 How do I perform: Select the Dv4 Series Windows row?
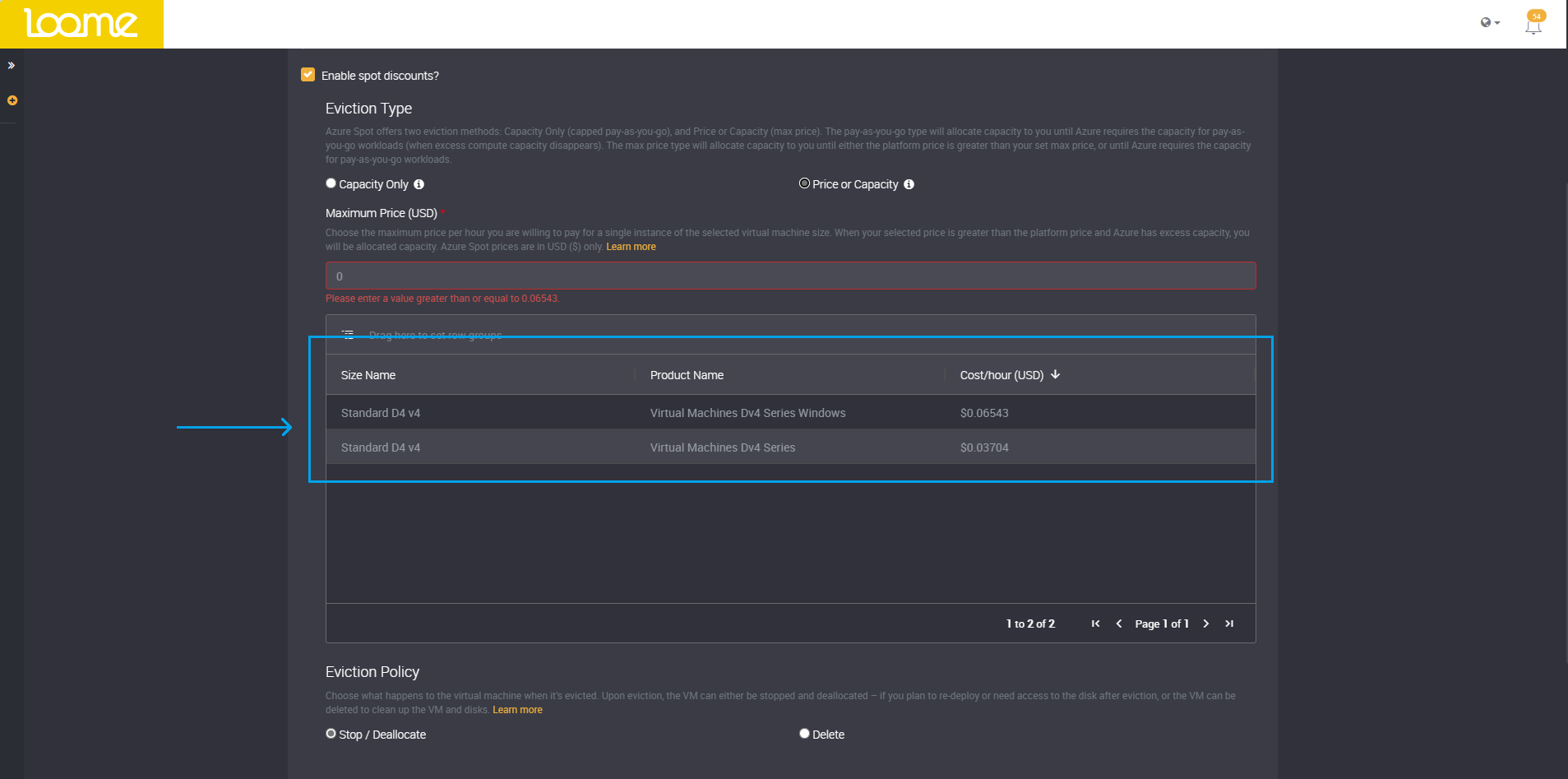pos(790,412)
